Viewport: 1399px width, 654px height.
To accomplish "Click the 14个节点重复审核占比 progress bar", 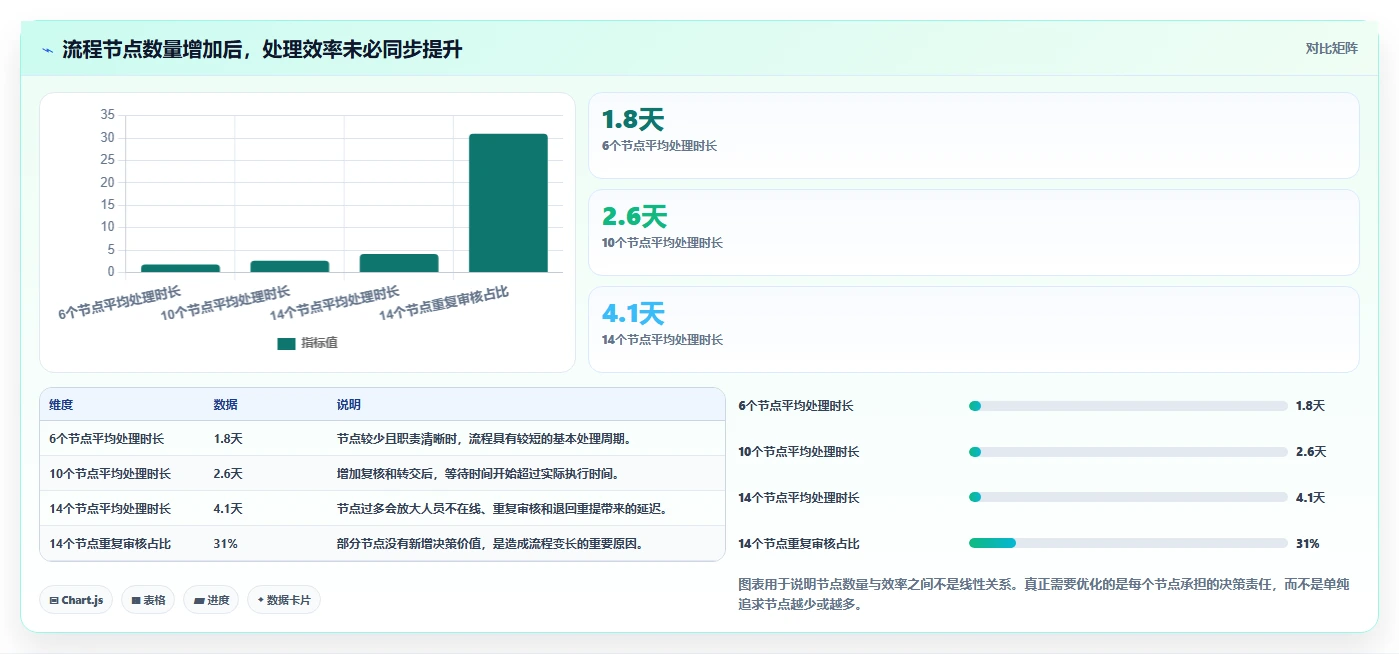I will [x=1128, y=543].
